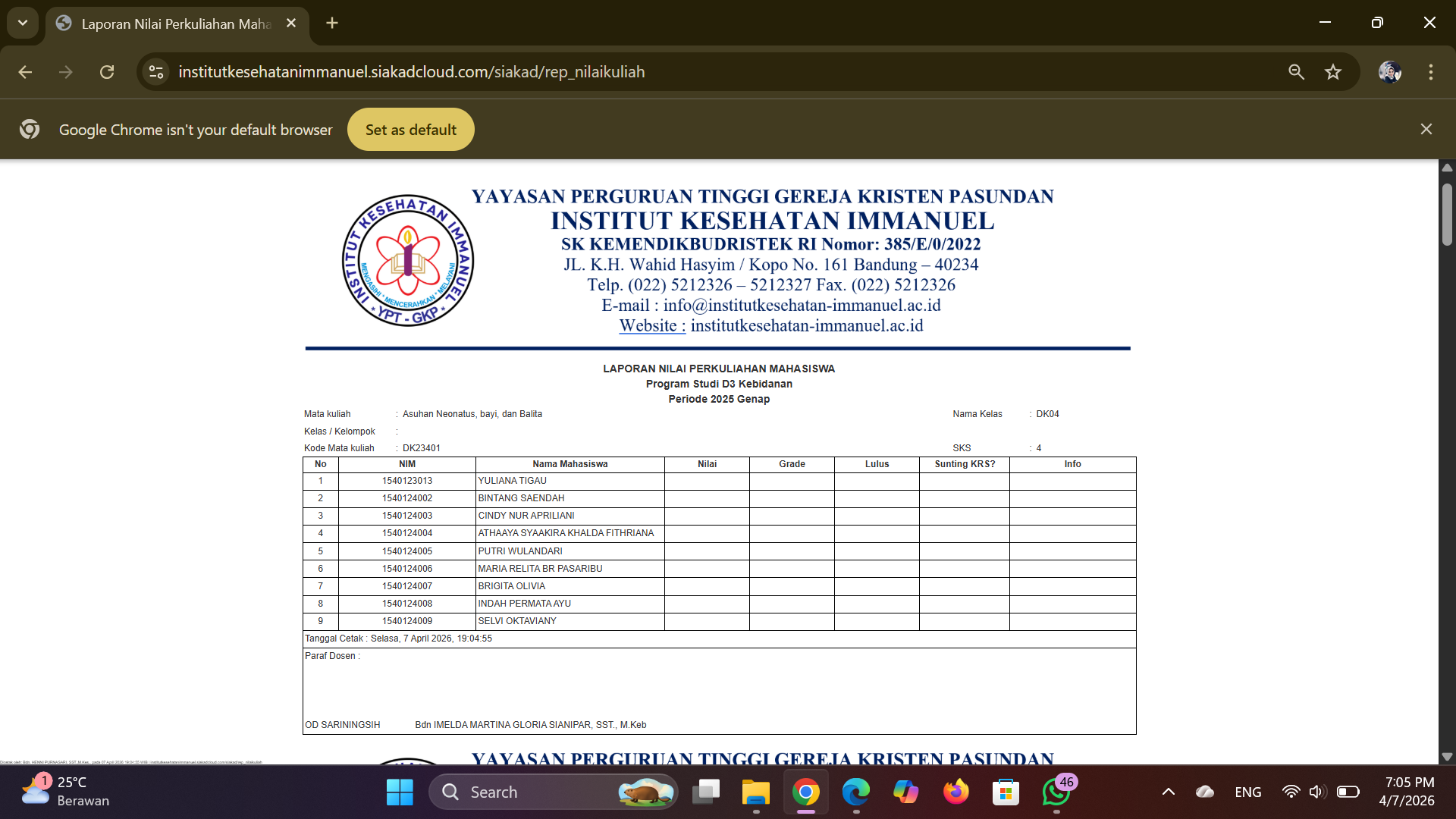Select the name BRIGITA OLIVIA
This screenshot has height=819, width=1456.
pos(512,586)
